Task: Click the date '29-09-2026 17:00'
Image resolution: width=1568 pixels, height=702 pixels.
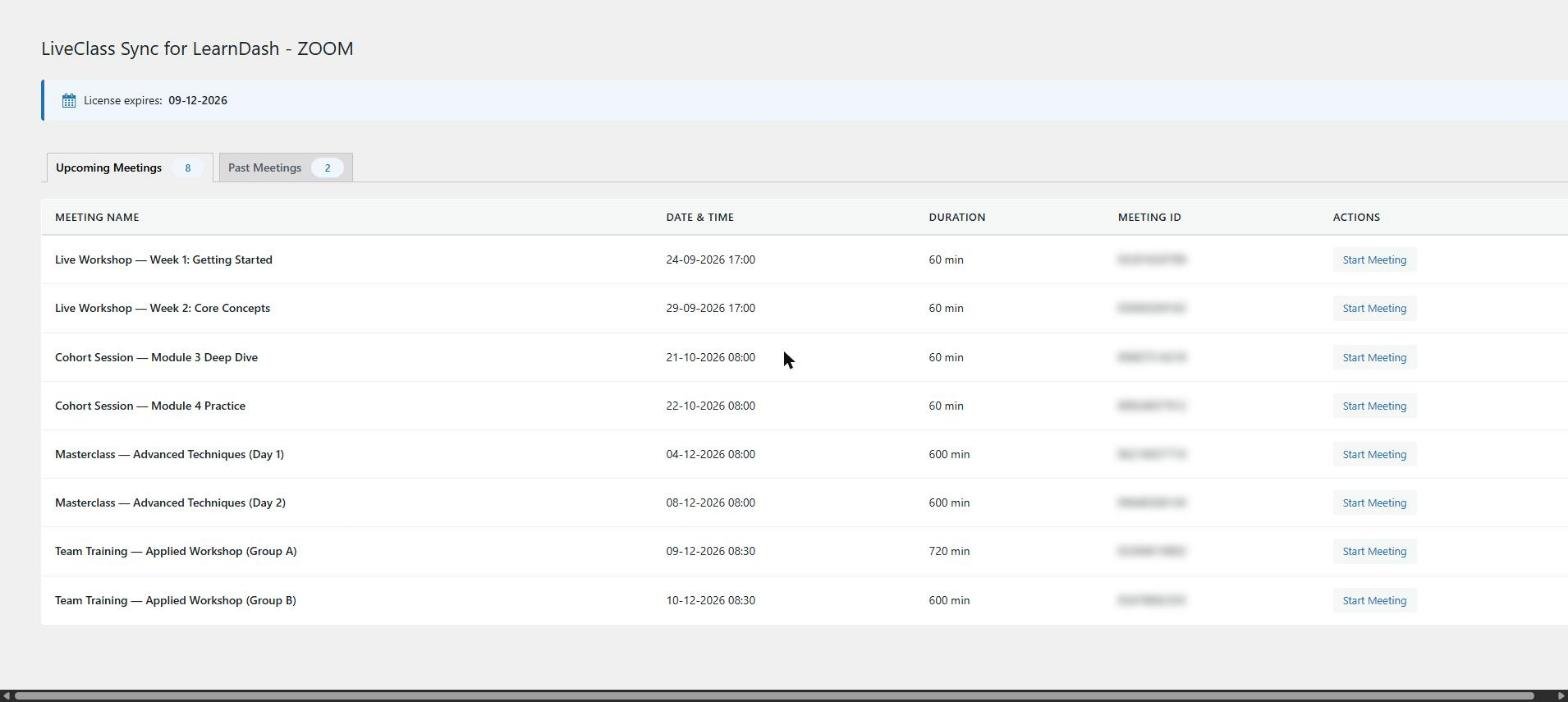Action: point(710,308)
